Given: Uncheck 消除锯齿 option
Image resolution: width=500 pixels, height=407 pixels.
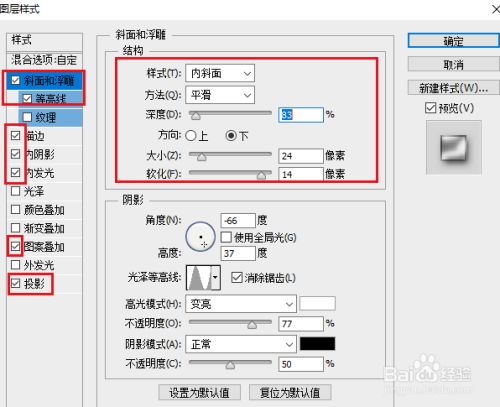Looking at the screenshot, I should (236, 278).
